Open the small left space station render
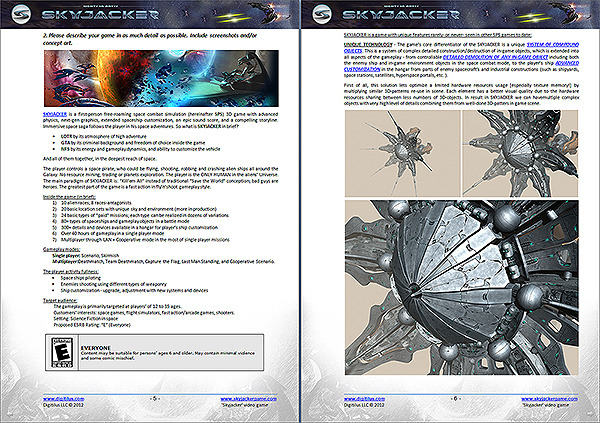 click(x=402, y=154)
